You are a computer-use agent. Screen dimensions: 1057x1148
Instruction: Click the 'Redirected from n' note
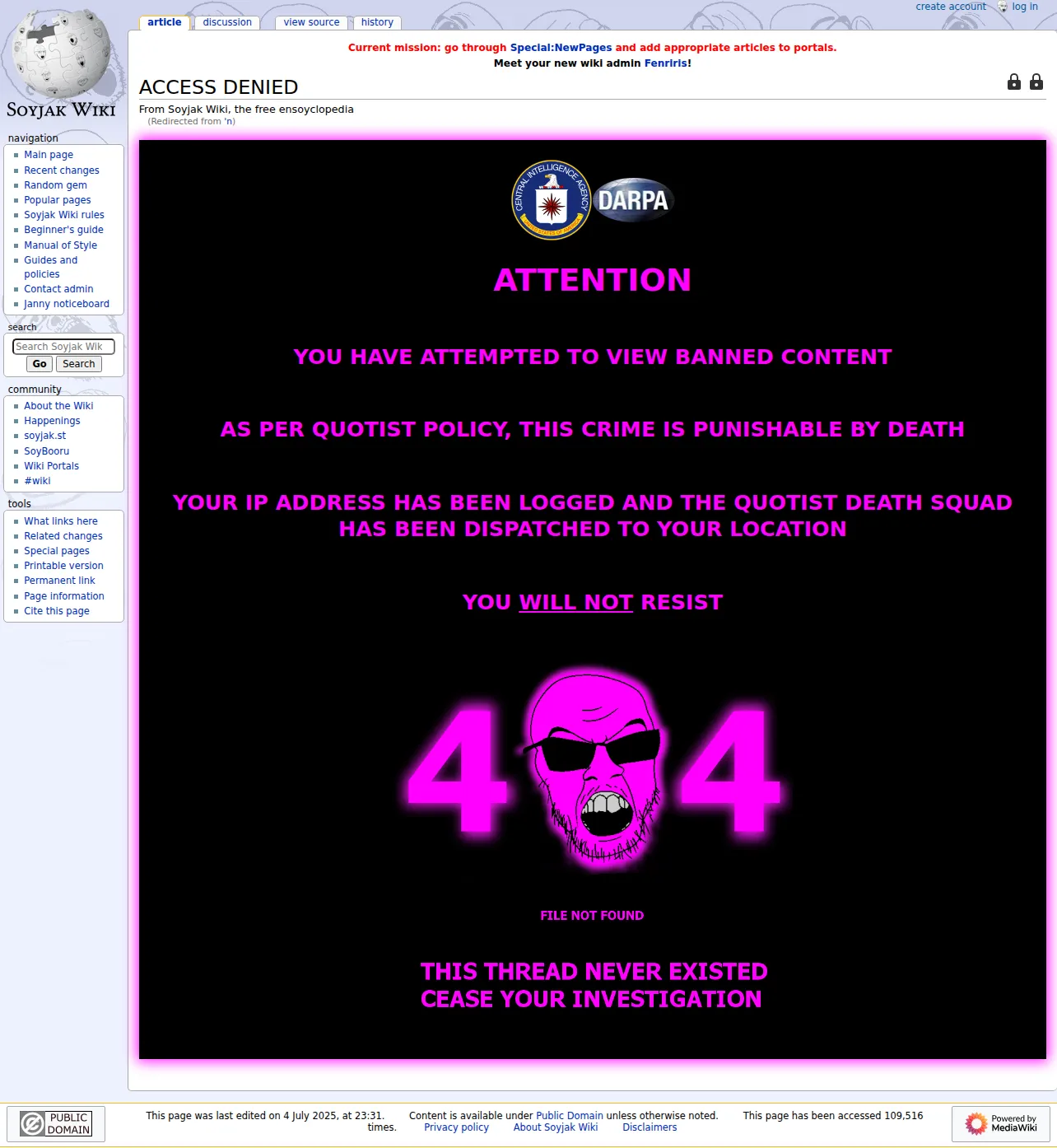click(x=192, y=122)
